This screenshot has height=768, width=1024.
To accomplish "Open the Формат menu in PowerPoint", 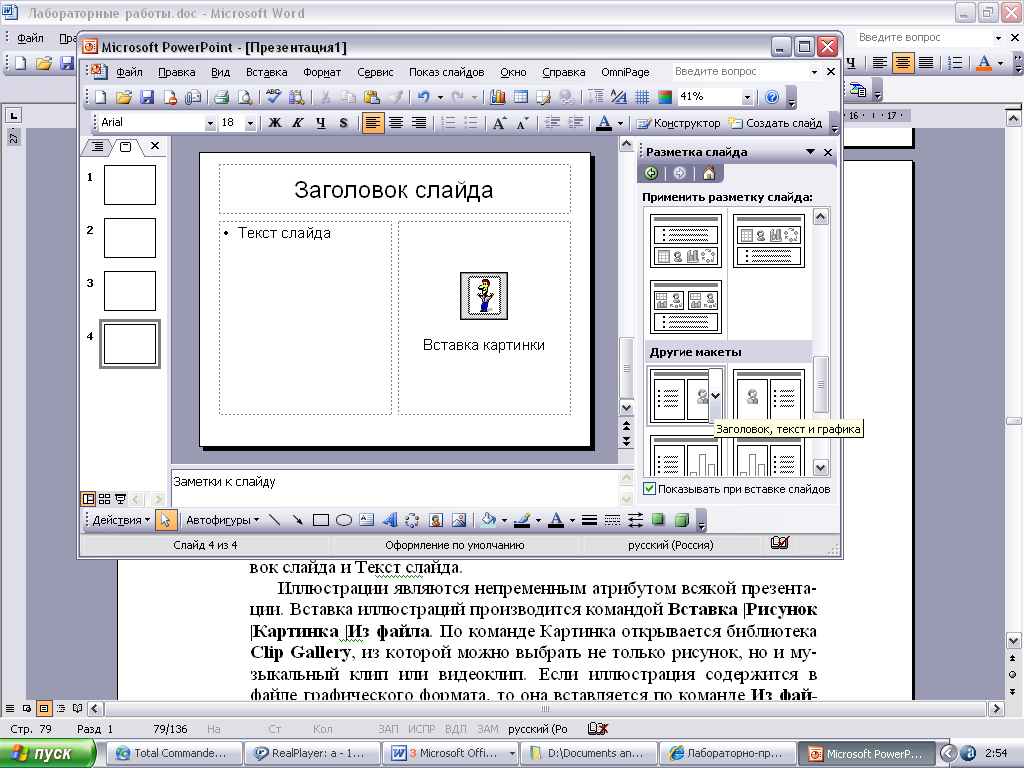I will click(322, 72).
